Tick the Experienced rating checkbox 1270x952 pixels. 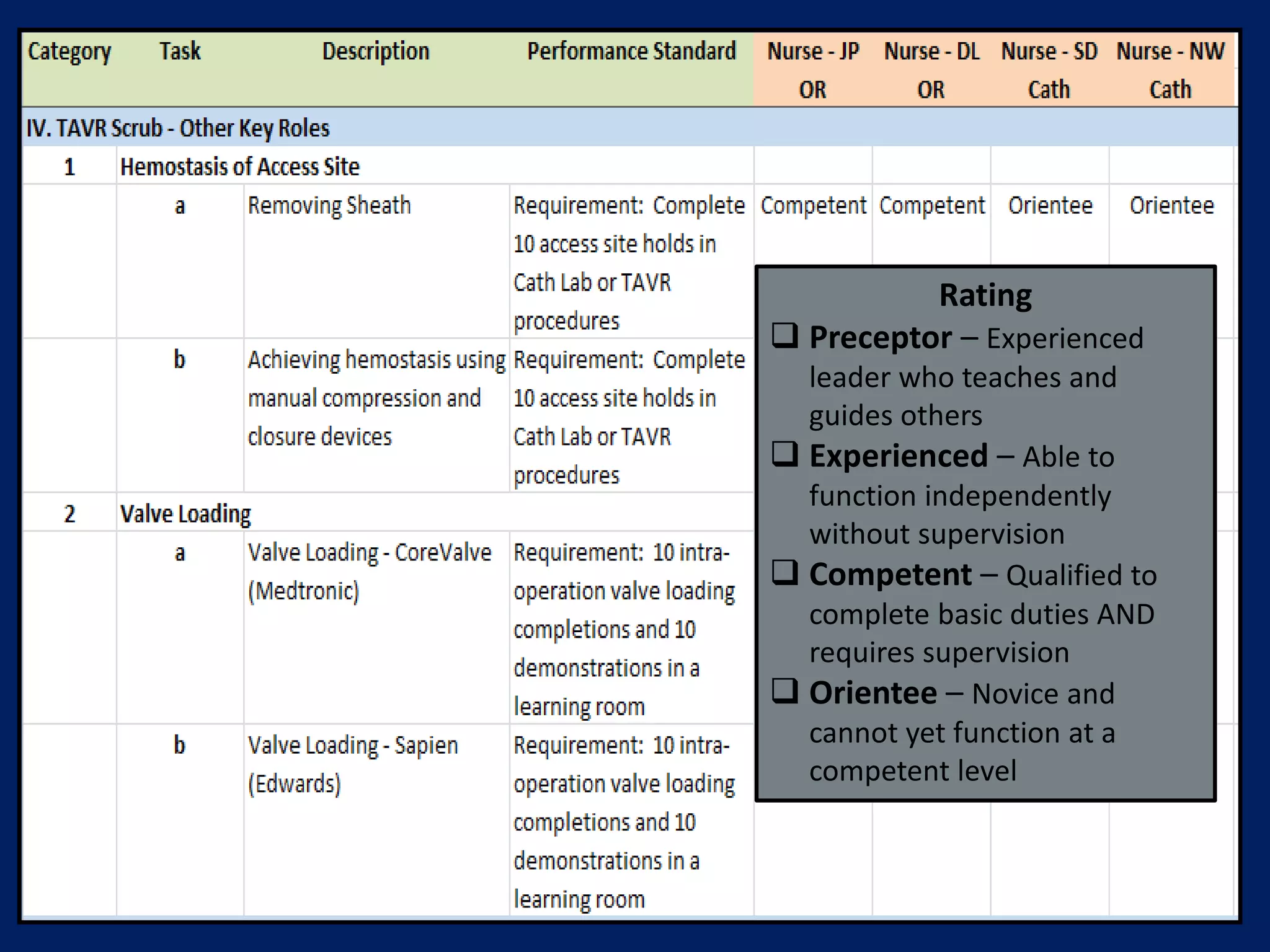pos(784,454)
